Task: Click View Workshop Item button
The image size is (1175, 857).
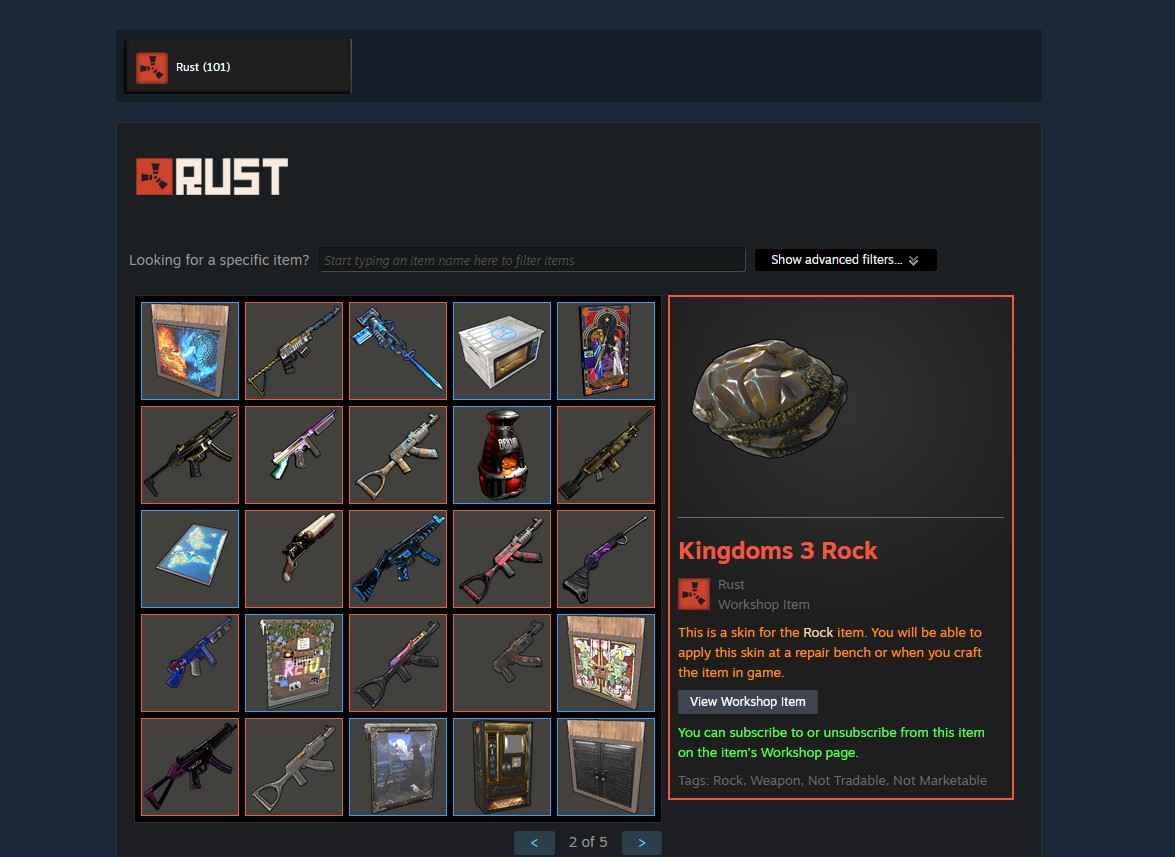Action: [x=748, y=702]
